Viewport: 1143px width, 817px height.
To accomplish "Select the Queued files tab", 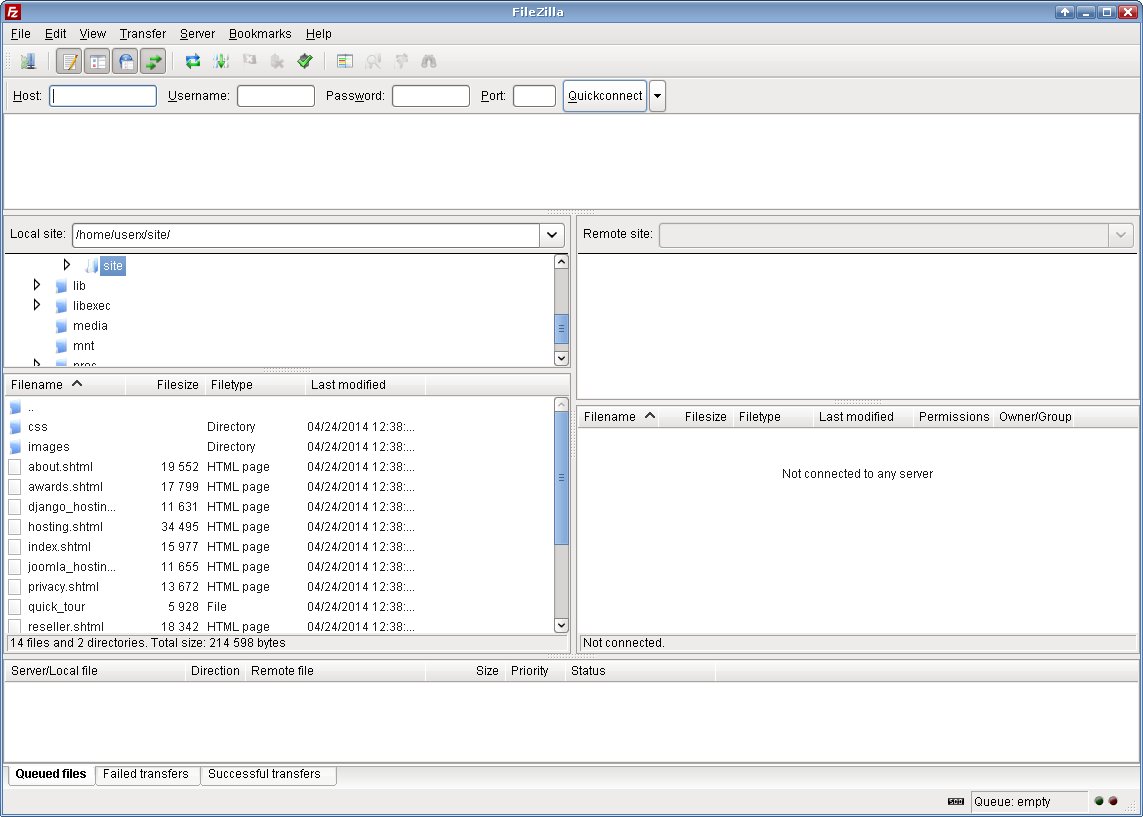I will click(x=51, y=774).
